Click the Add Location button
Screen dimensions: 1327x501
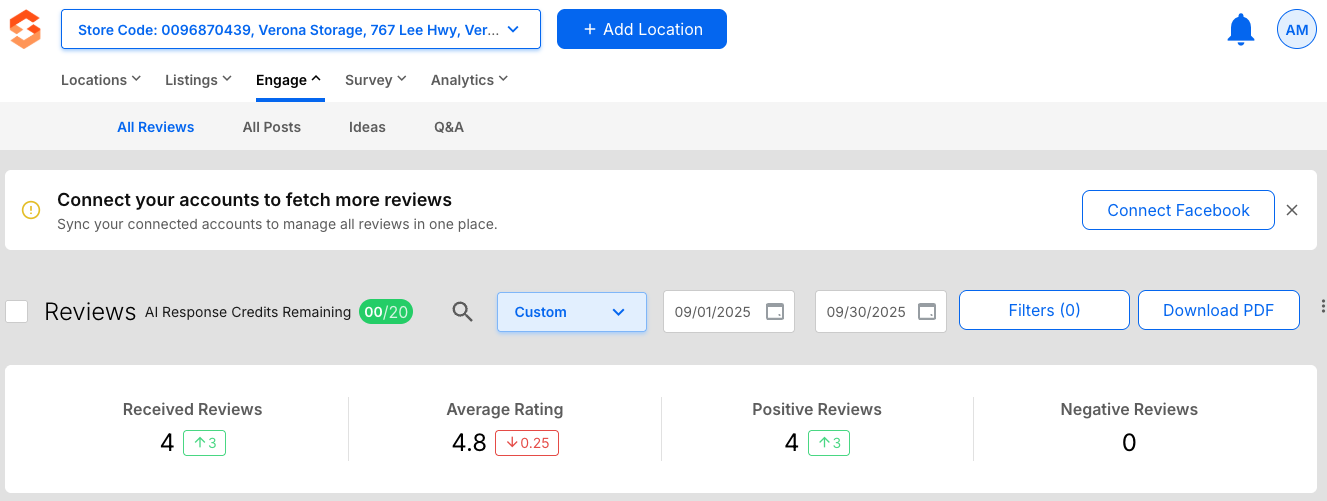coord(641,30)
